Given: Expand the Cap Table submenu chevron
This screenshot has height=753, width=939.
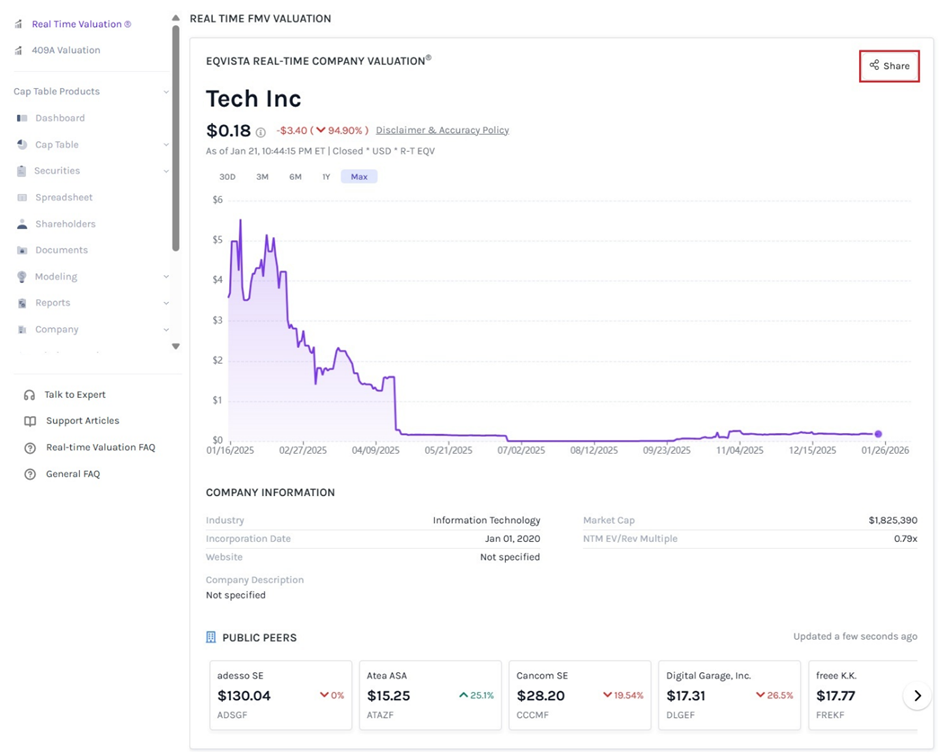Looking at the screenshot, I should click(166, 144).
